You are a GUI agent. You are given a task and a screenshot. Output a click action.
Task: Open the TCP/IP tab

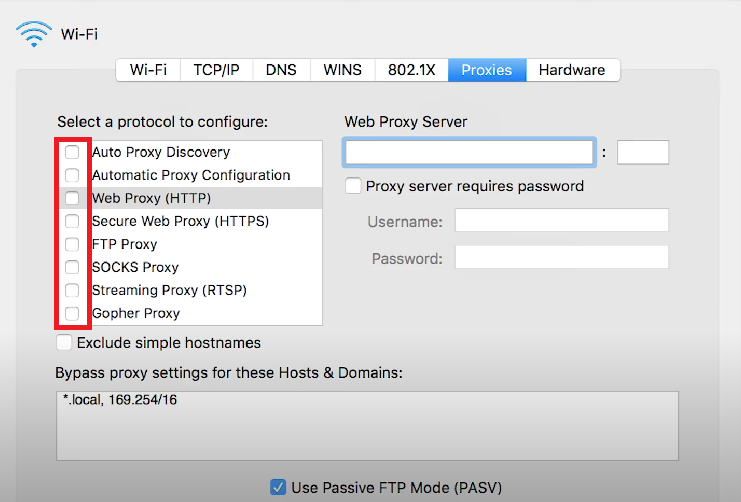[216, 70]
